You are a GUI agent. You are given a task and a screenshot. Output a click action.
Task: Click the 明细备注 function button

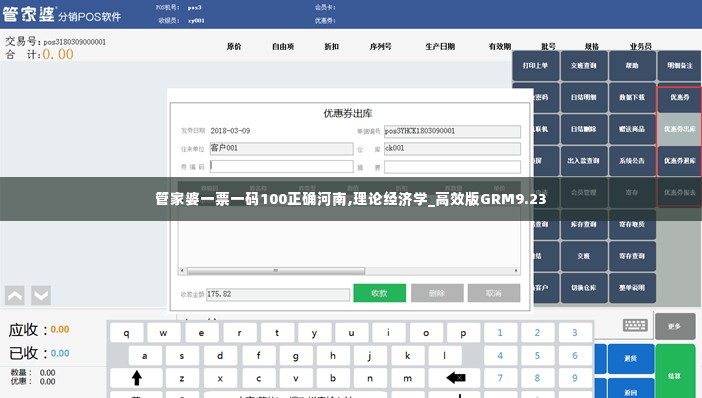tap(680, 65)
